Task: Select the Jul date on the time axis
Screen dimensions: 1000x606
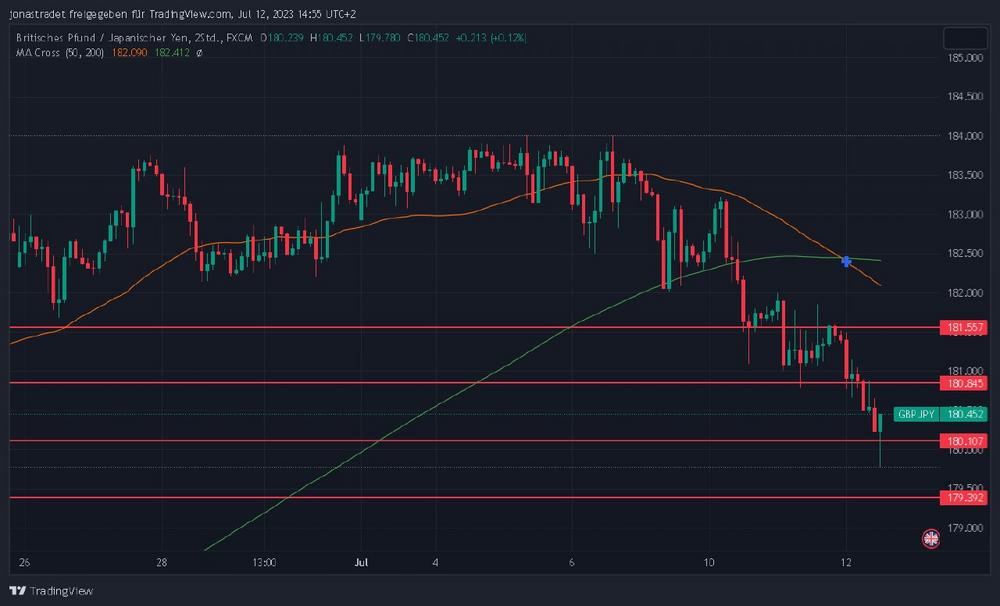Action: click(x=362, y=562)
